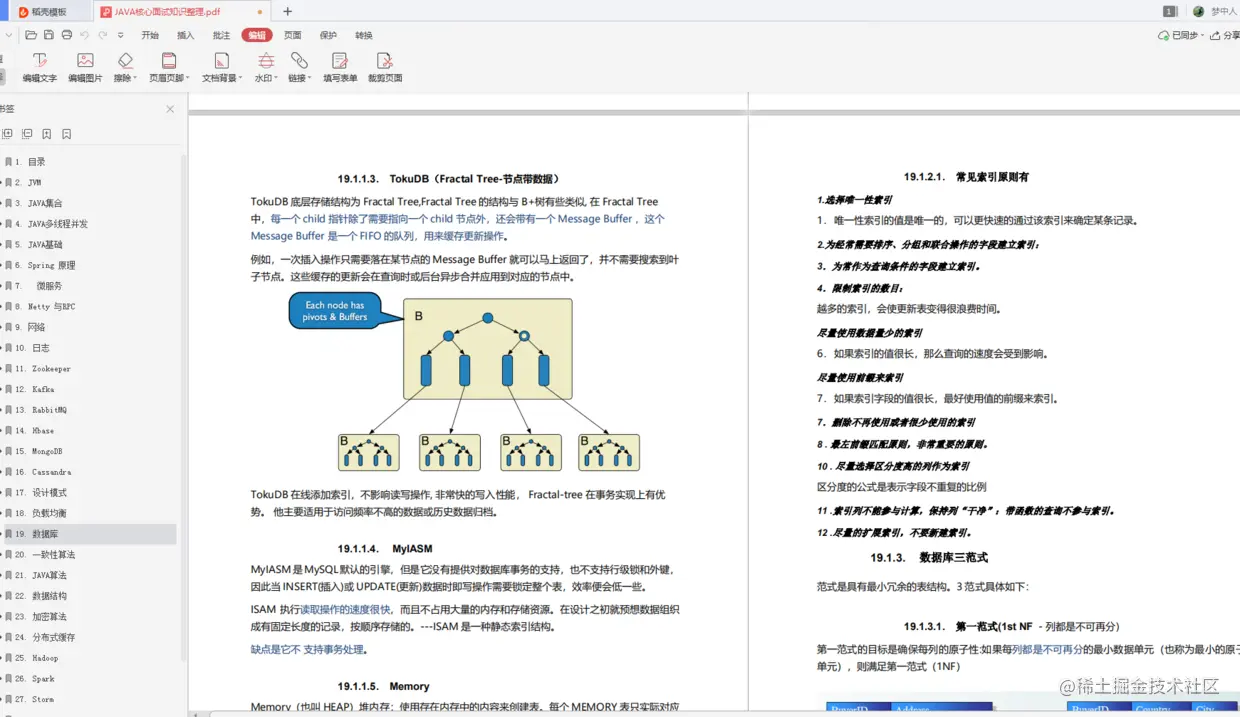The width and height of the screenshot is (1240, 717).
Task: Select the JAVA核心面试知识整理.pdf document tab
Action: point(183,12)
